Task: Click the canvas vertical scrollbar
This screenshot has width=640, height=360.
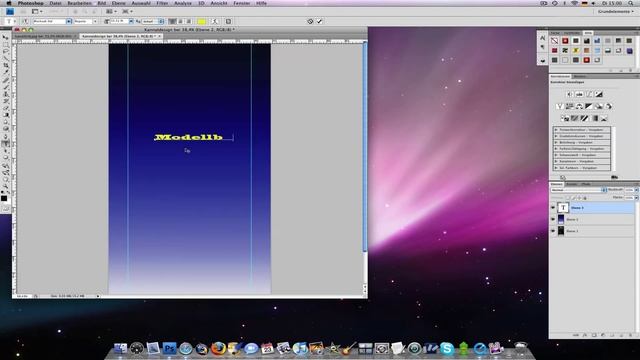Action: 364,147
